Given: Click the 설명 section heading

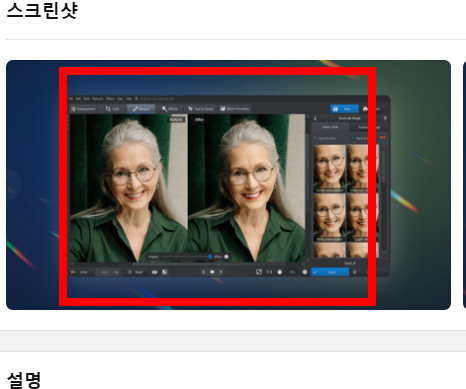Looking at the screenshot, I should (x=24, y=380).
